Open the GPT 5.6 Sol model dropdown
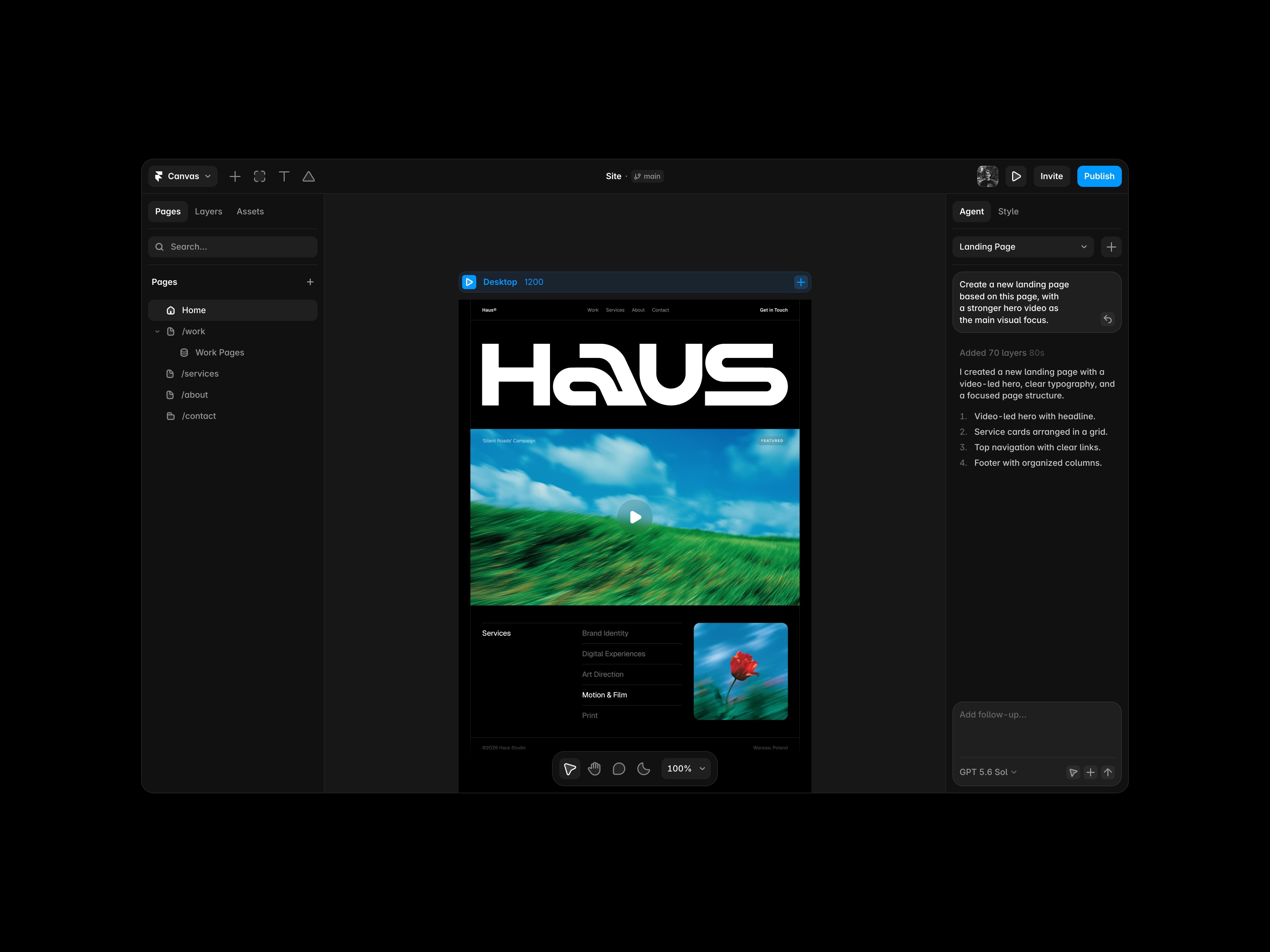The width and height of the screenshot is (1270, 952). (987, 772)
